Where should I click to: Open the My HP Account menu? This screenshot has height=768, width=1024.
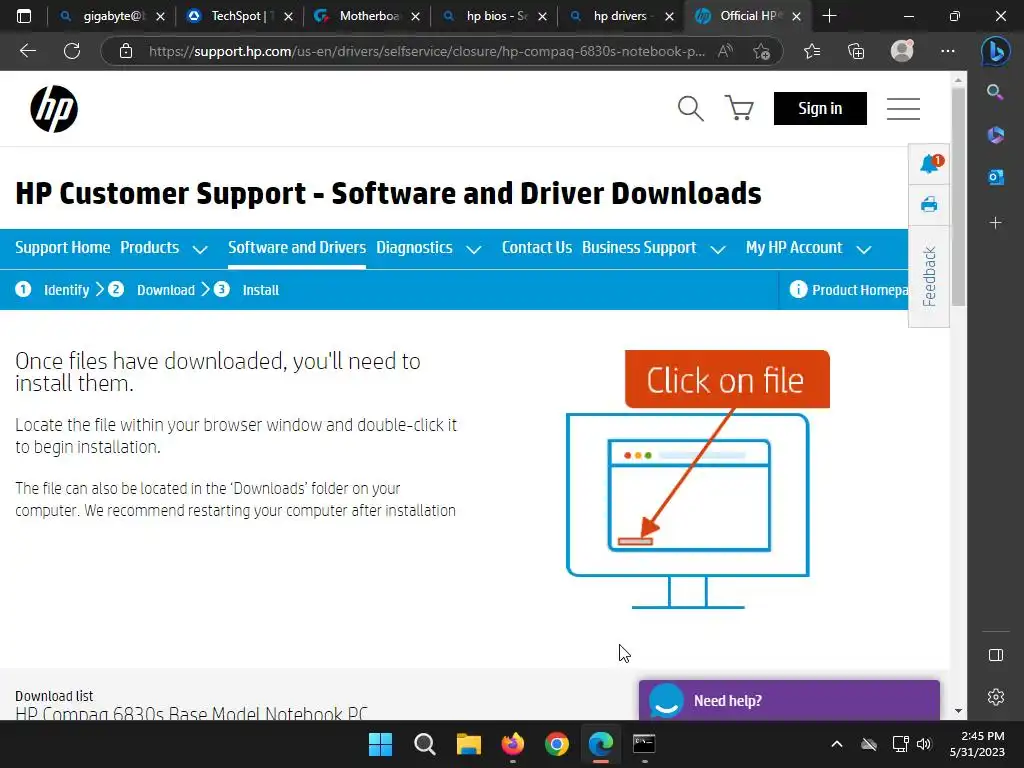pos(793,248)
